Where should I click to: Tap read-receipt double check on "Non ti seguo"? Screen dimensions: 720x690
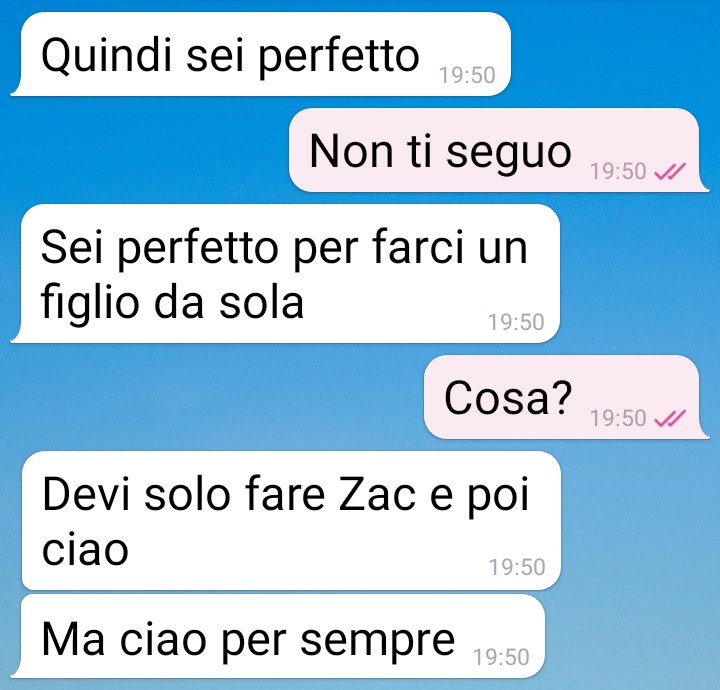click(669, 172)
